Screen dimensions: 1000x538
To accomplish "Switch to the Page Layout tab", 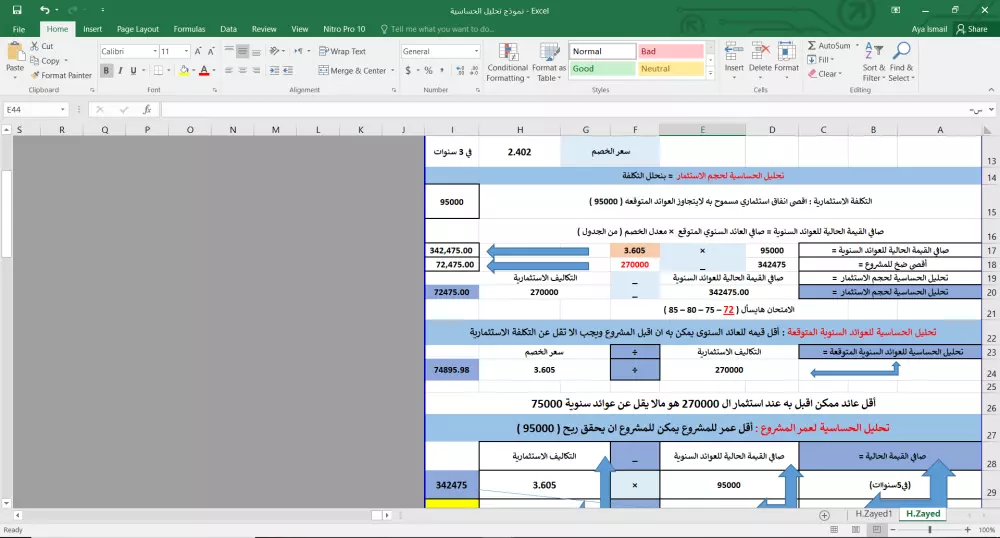I will tap(138, 29).
